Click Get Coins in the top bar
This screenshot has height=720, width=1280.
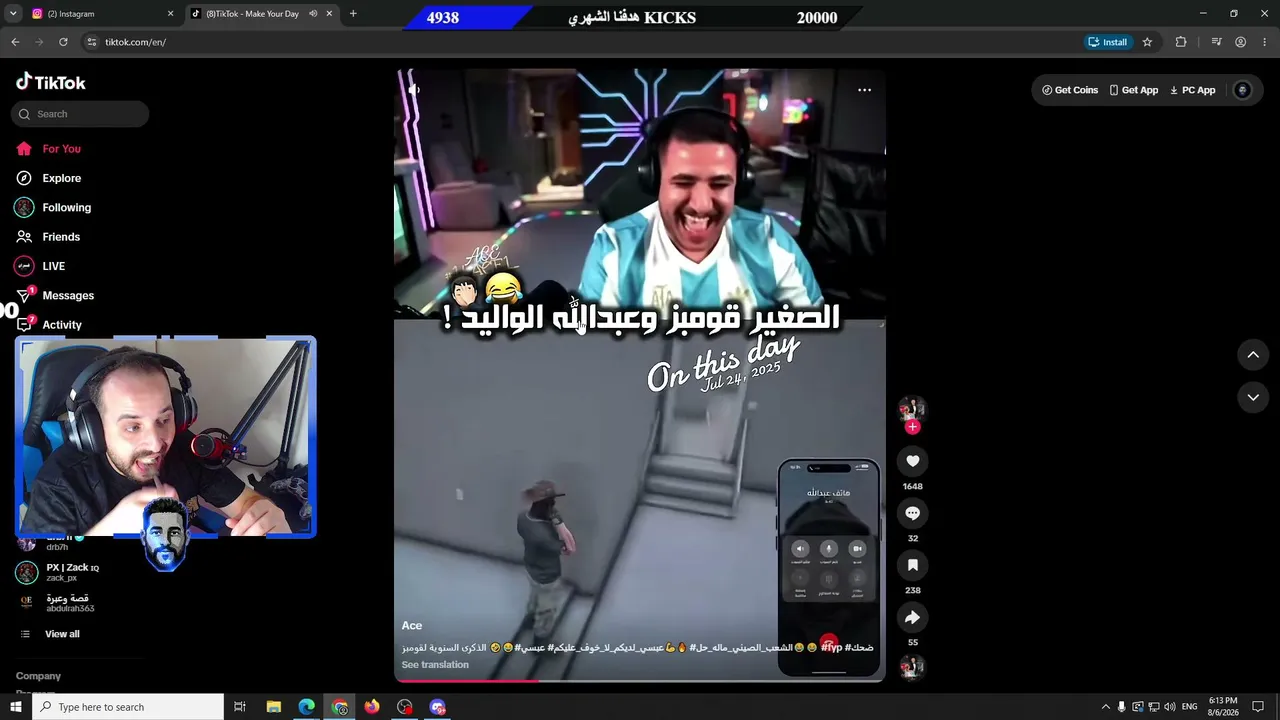point(1070,90)
